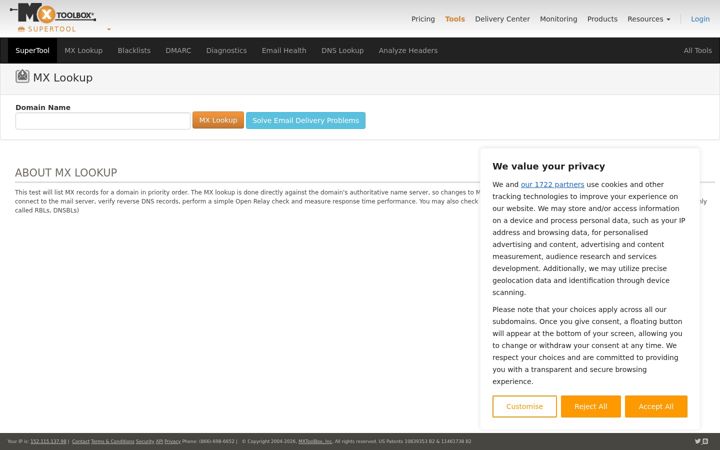Viewport: 720px width, 450px height.
Task: Open the Twitter icon in the footer
Action: [698, 441]
